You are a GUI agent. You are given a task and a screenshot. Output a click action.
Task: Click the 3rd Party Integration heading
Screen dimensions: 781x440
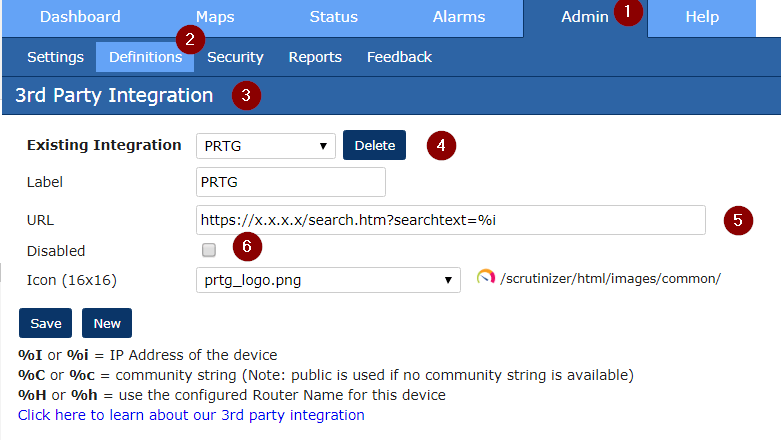[x=114, y=95]
